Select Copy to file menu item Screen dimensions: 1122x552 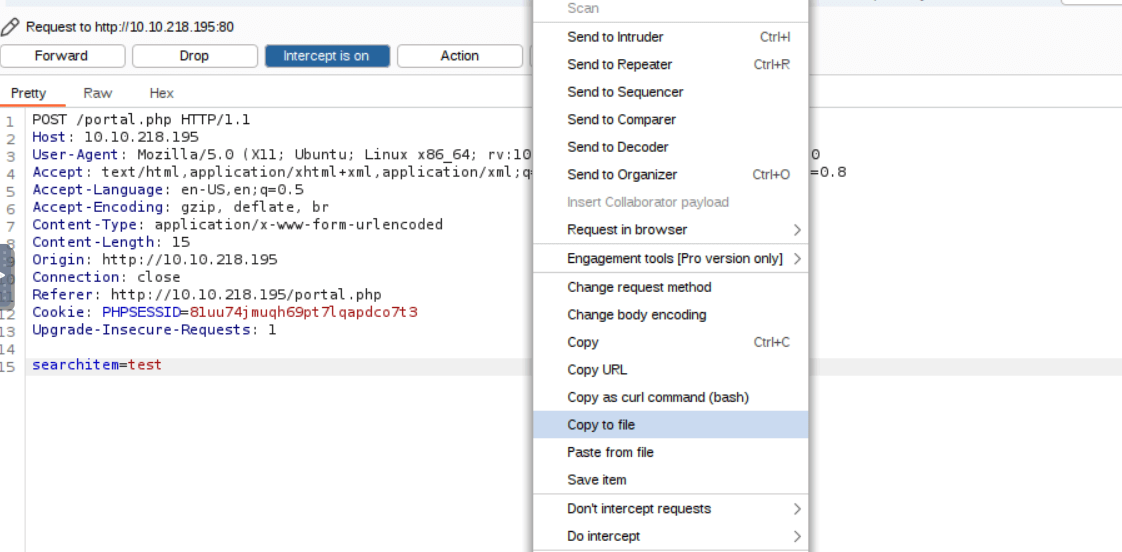point(601,425)
